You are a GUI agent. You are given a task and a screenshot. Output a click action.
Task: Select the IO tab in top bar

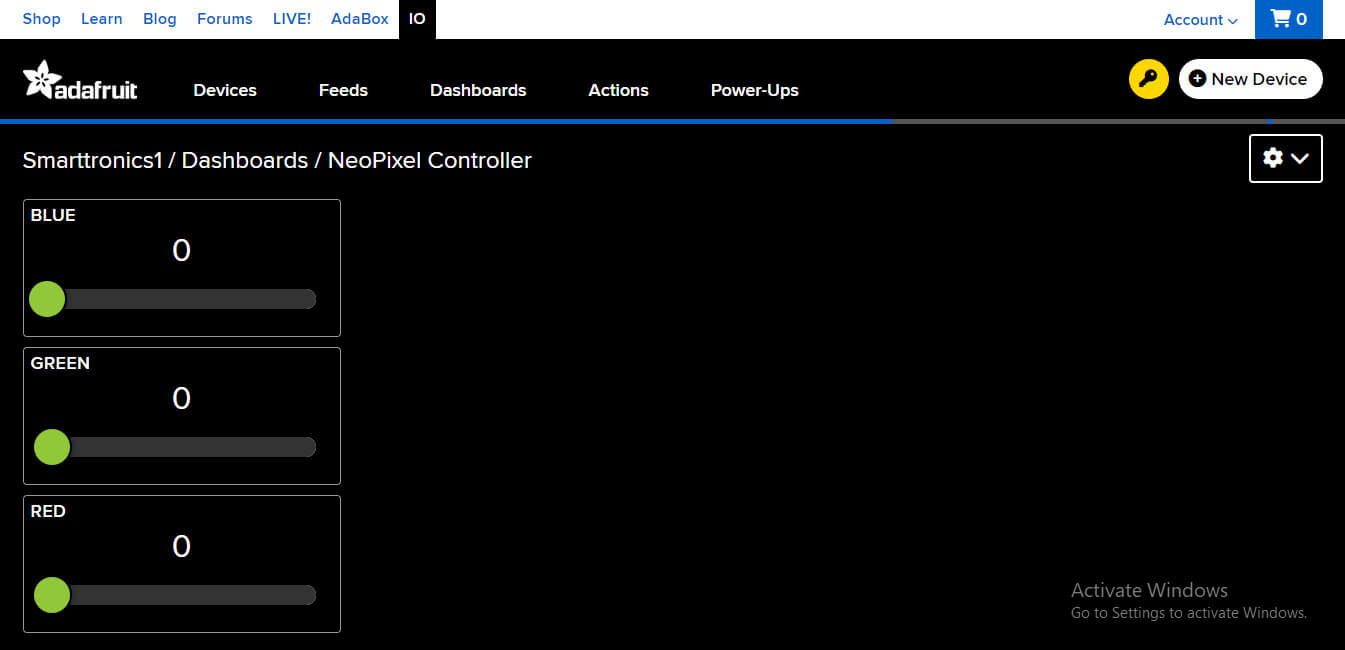[417, 19]
